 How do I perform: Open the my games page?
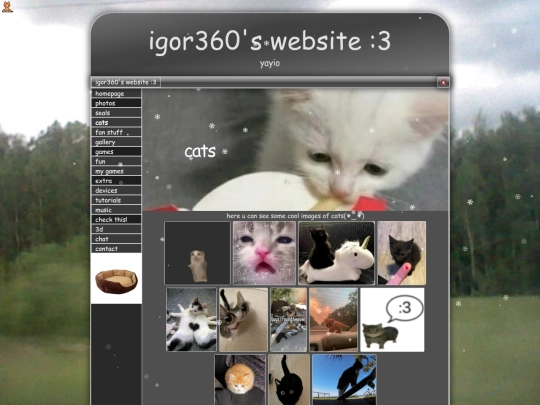click(x=116, y=171)
